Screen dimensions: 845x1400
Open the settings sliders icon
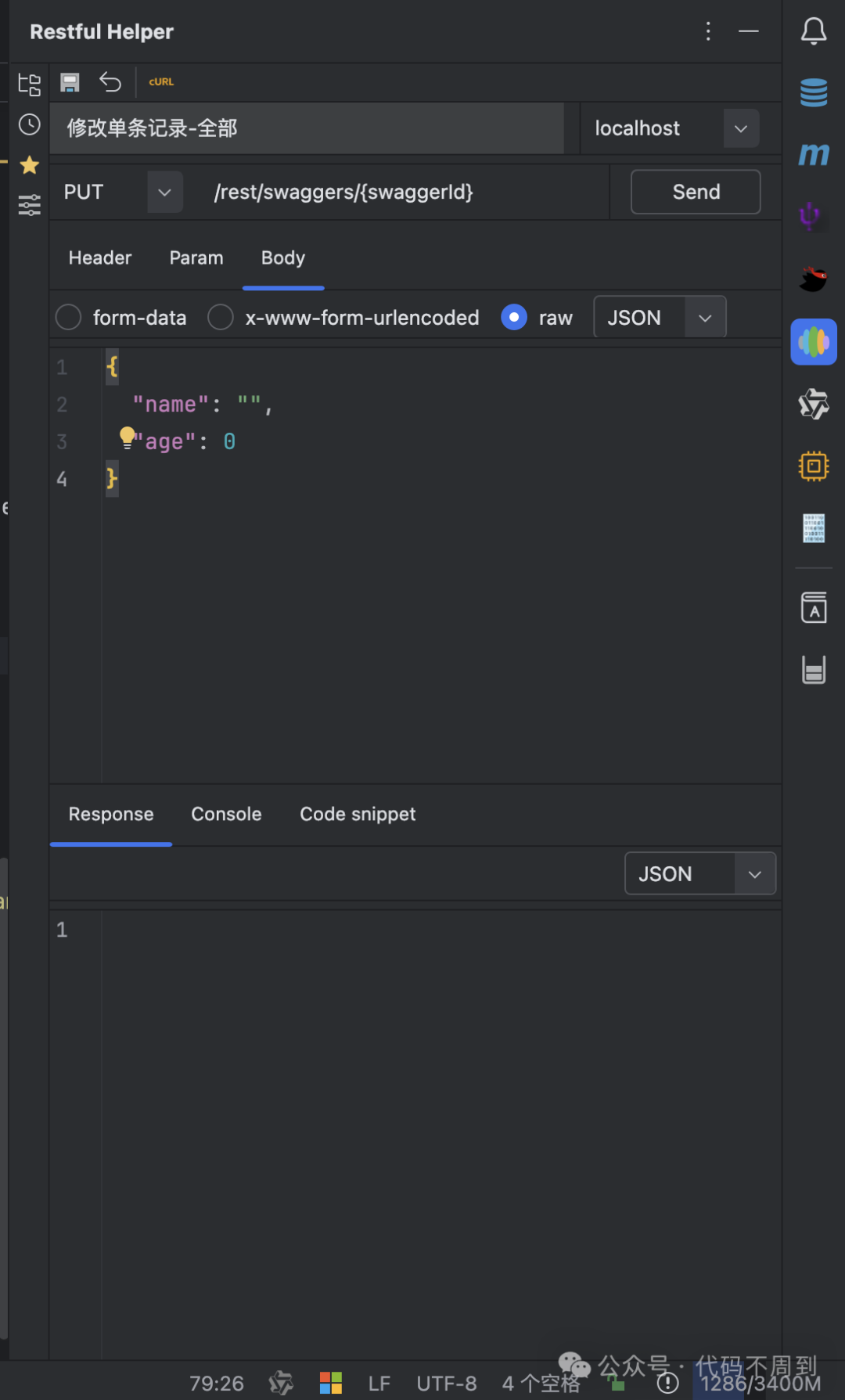[x=30, y=205]
